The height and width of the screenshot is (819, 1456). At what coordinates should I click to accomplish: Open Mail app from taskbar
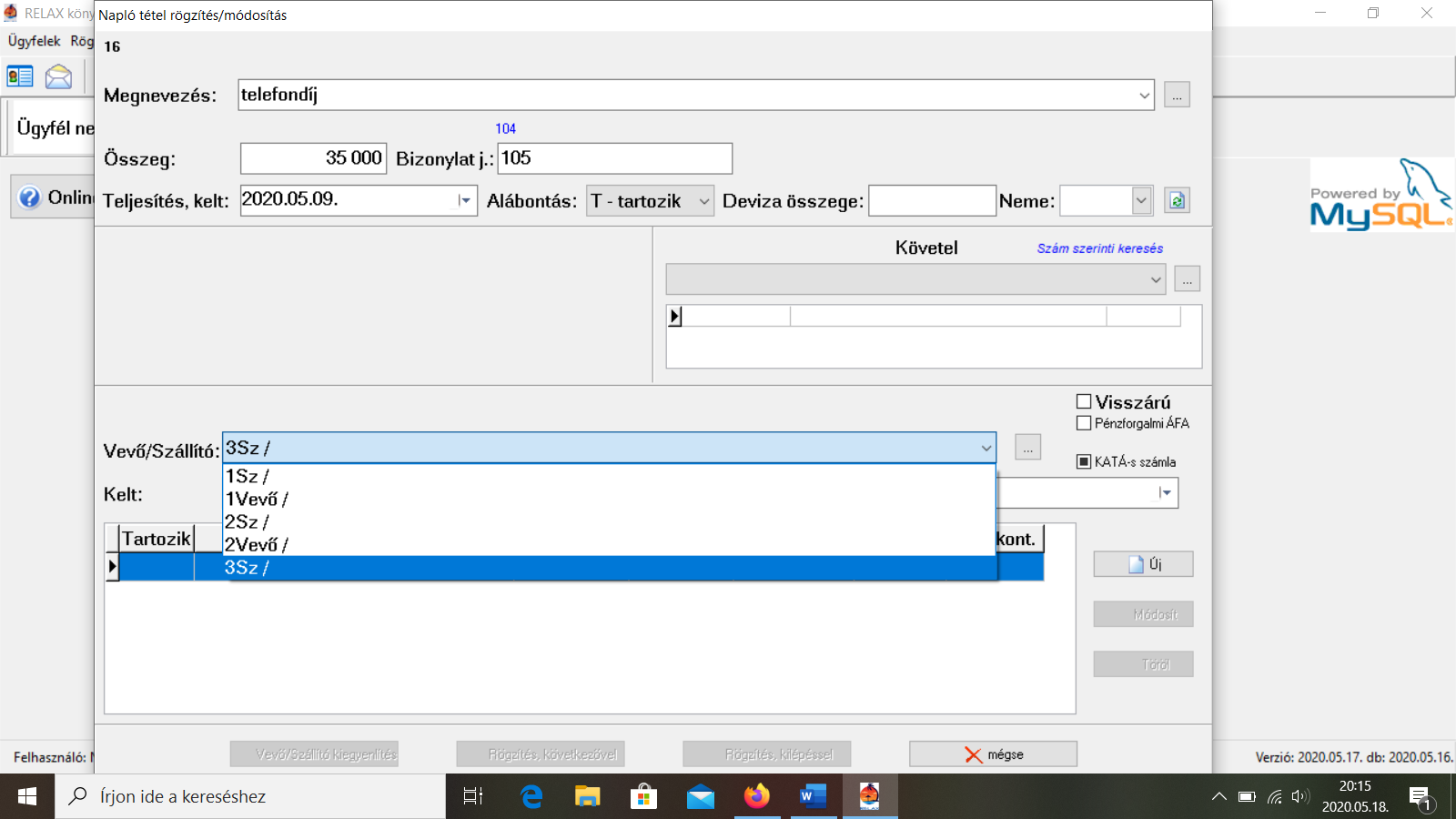(x=701, y=796)
